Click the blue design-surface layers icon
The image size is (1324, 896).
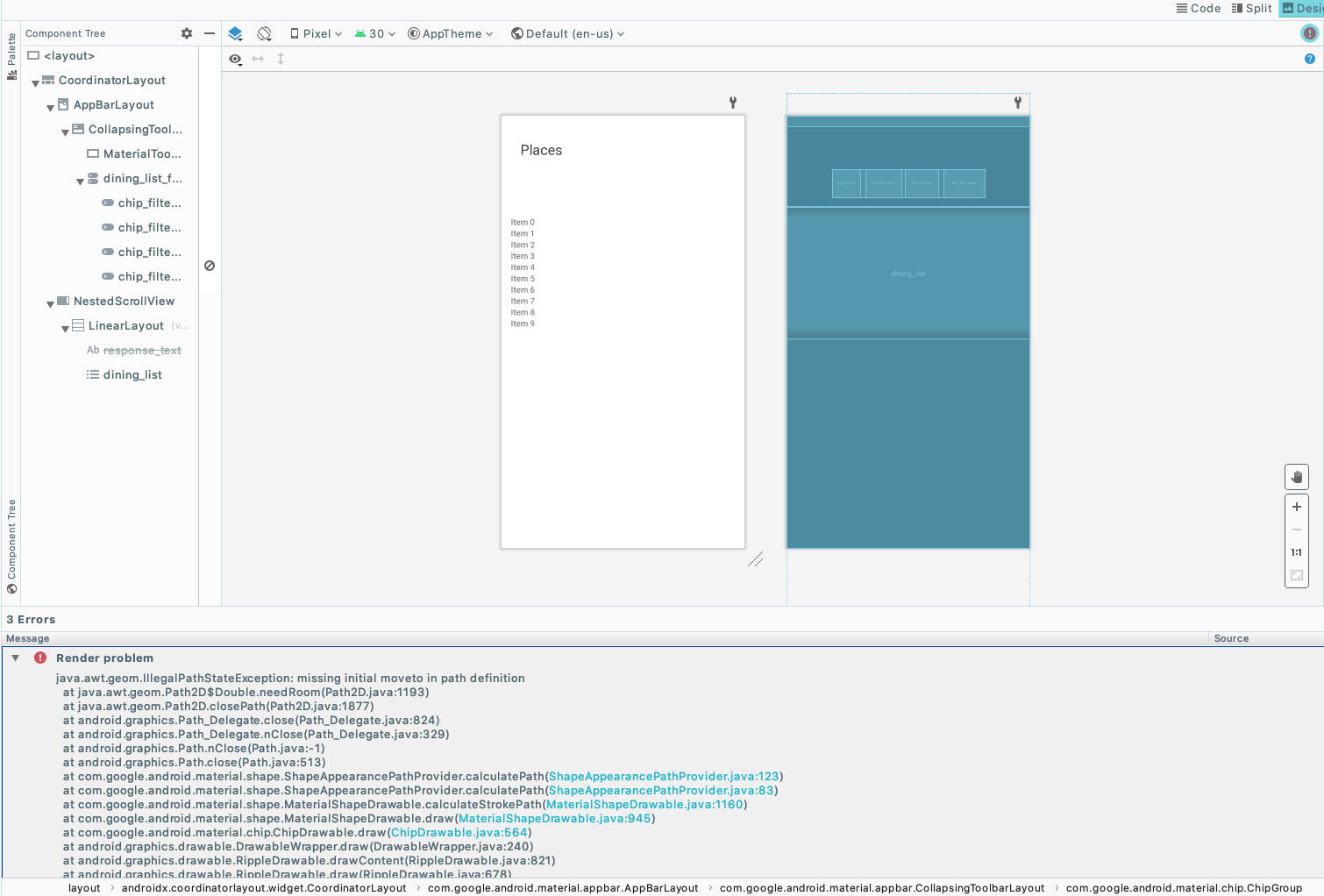point(235,32)
